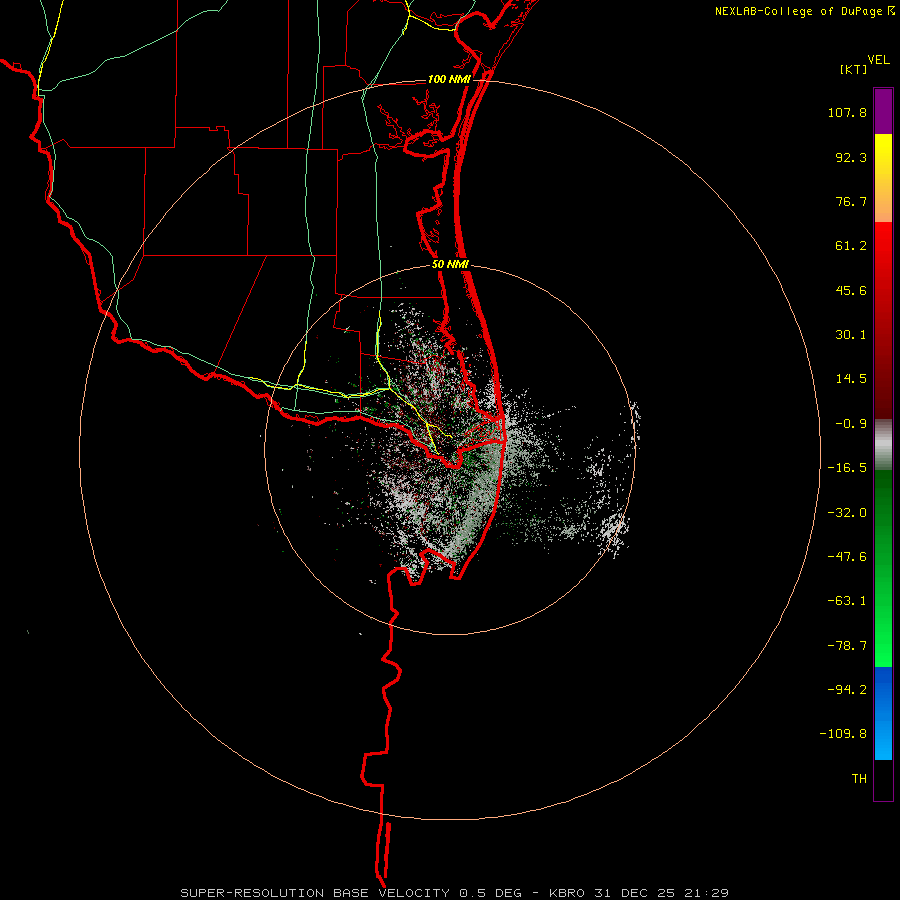Select the 76.7 velocity legend value
The height and width of the screenshot is (900, 900).
851,201
